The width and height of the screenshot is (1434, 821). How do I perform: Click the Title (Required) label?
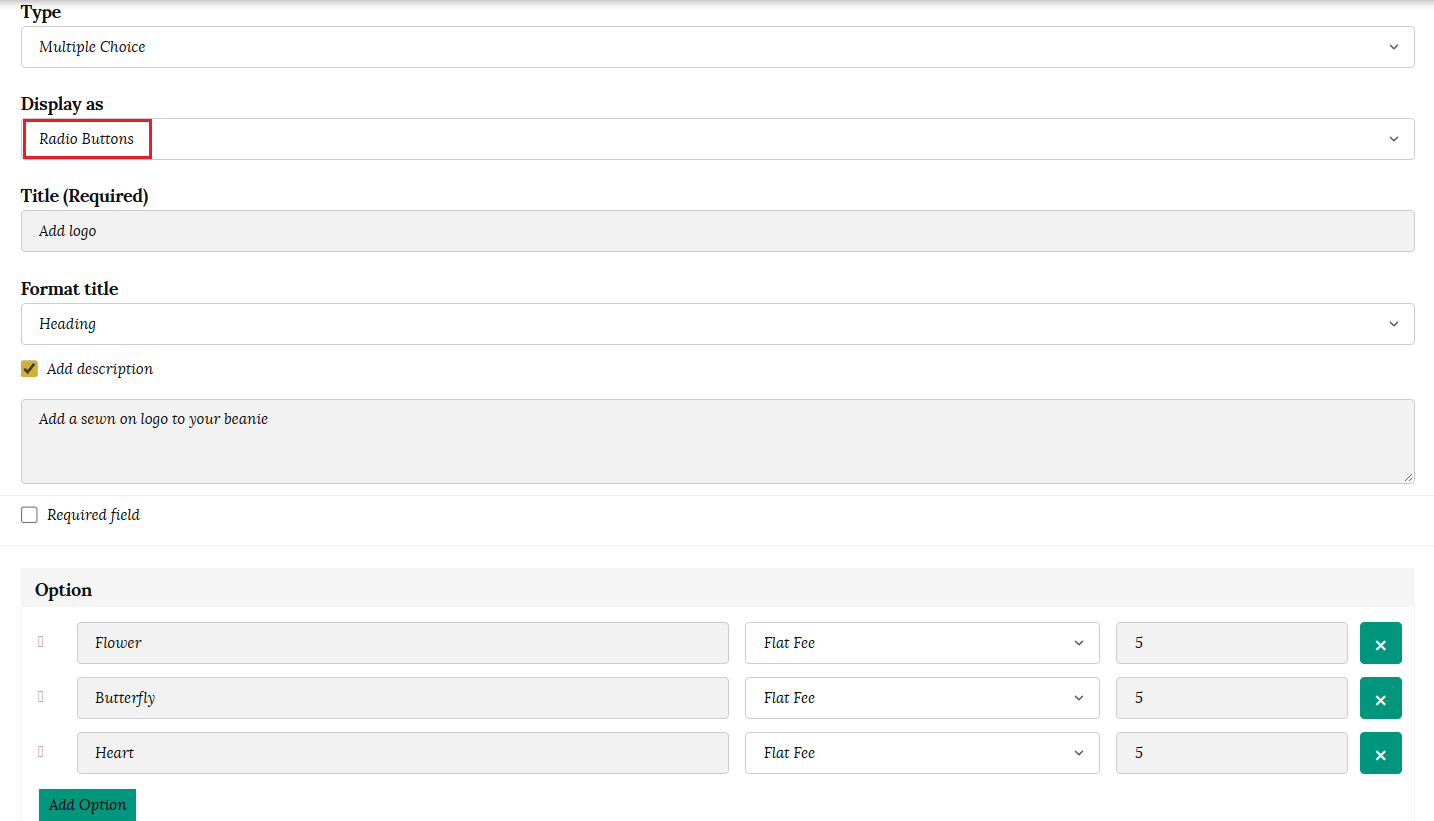click(x=85, y=196)
